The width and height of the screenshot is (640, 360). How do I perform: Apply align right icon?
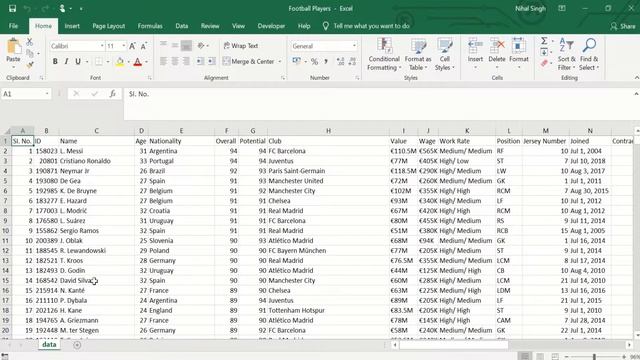[186, 62]
